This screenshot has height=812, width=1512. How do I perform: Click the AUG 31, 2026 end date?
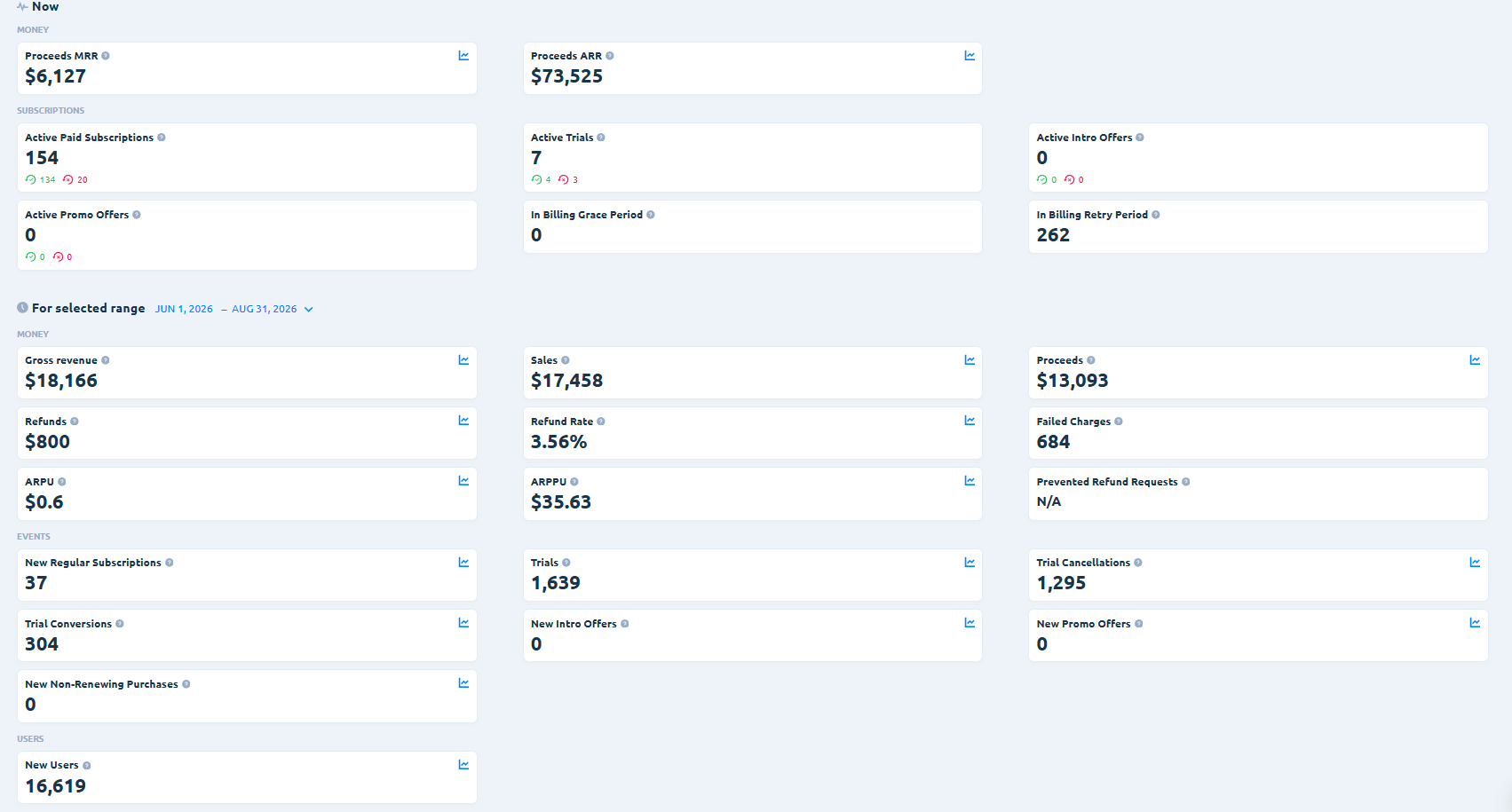265,309
